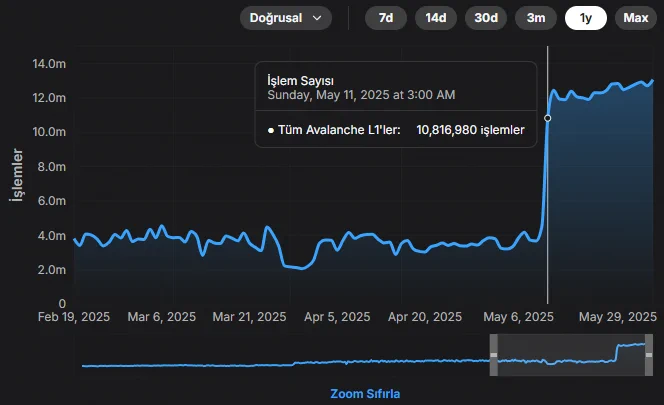This screenshot has width=664, height=405.
Task: Select the 1y time range
Action: (x=586, y=18)
